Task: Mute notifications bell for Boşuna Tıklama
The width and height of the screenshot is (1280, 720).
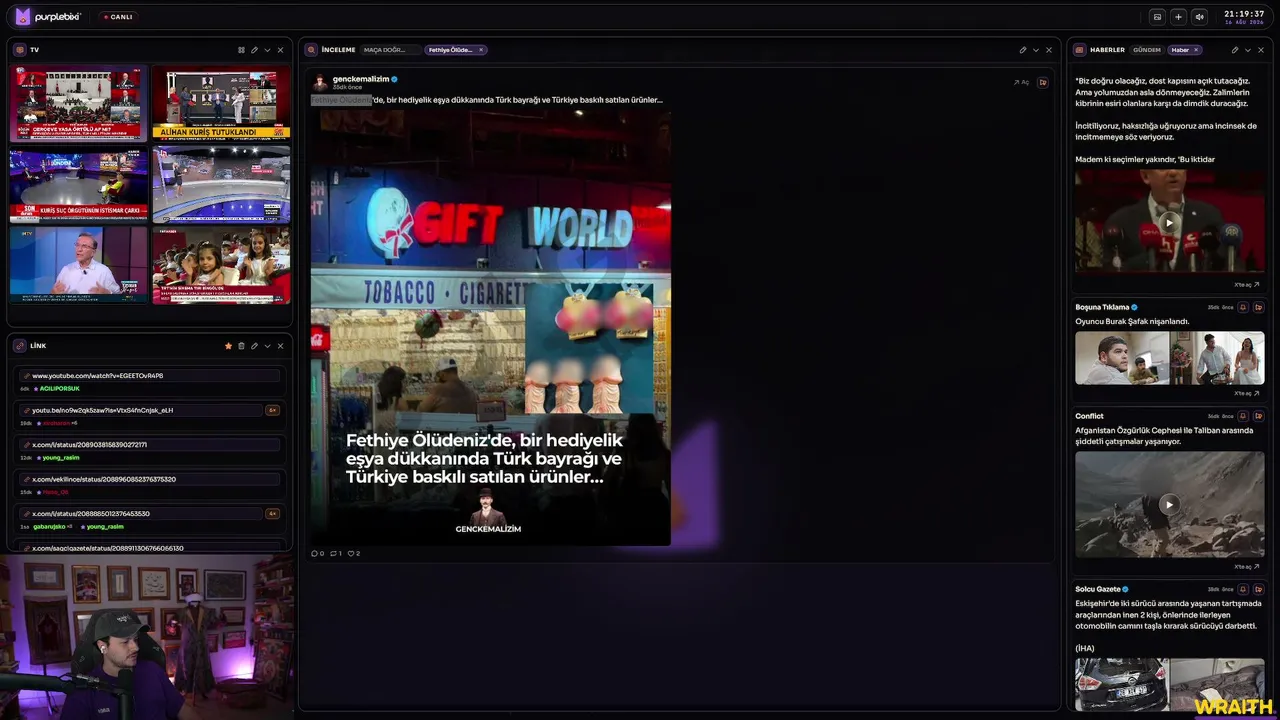Action: tap(1243, 307)
